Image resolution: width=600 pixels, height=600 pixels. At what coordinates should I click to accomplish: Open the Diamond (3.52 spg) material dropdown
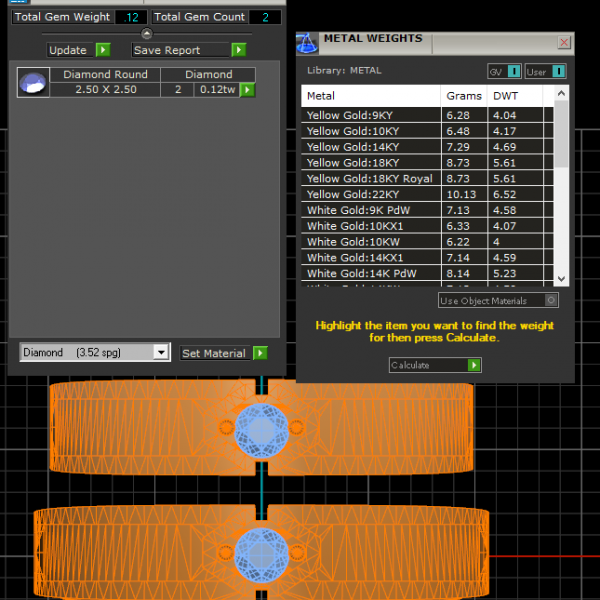tap(161, 353)
